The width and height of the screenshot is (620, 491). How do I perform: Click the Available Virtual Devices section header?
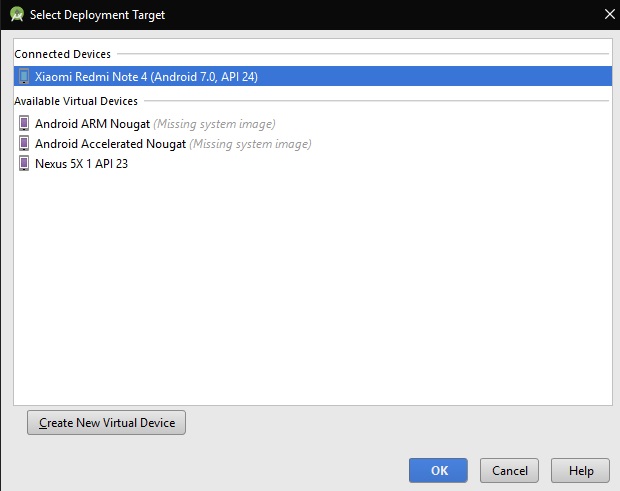[x=76, y=101]
